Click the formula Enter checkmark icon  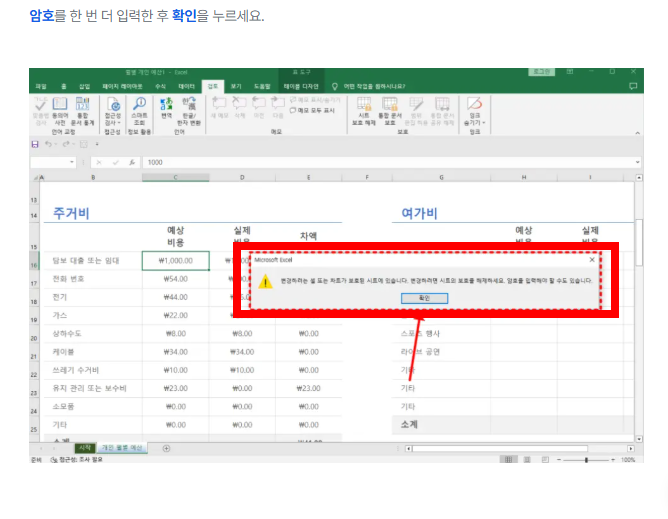coord(115,162)
